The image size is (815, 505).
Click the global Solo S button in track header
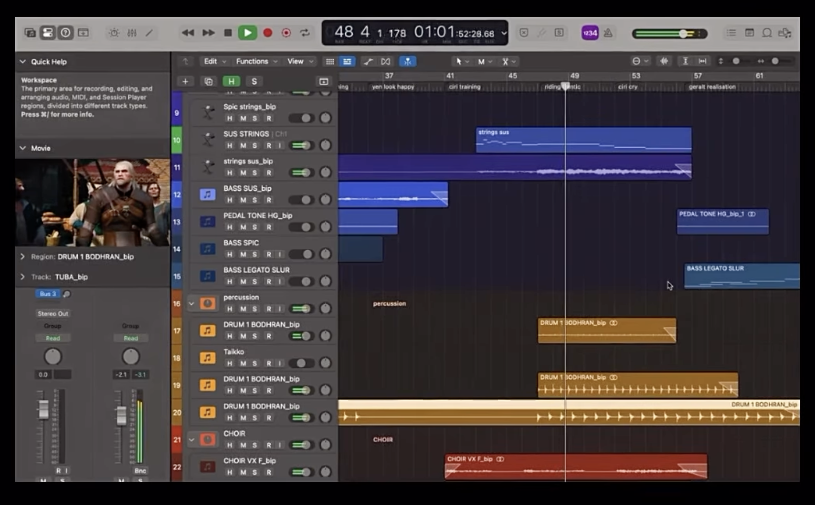click(254, 81)
